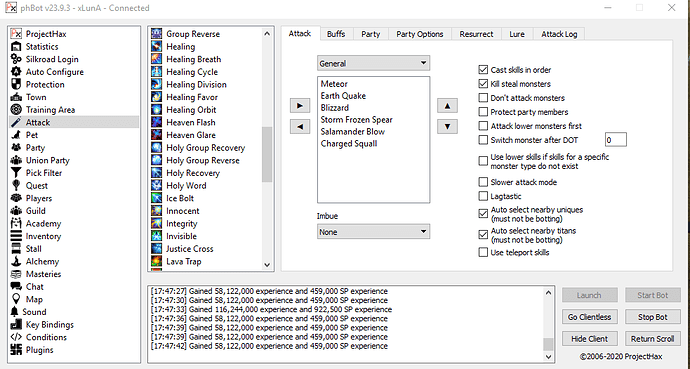Select Charged Squall in attack list
The width and height of the screenshot is (690, 369).
(x=349, y=143)
